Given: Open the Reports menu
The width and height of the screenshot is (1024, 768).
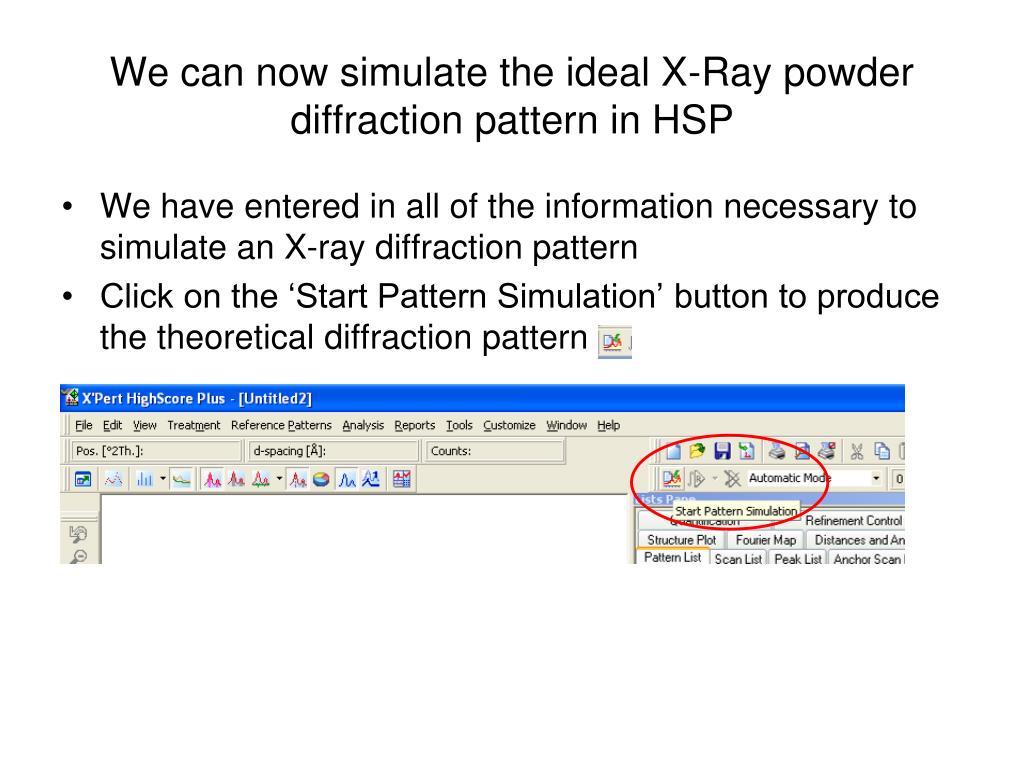Looking at the screenshot, I should tap(415, 425).
